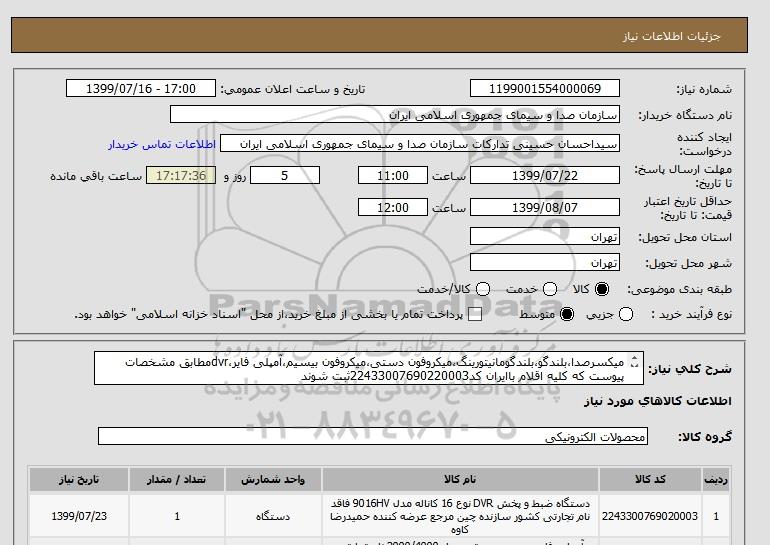Screen dimensions: 770x545
Task: Select the کالا radio button
Action: (x=602, y=289)
